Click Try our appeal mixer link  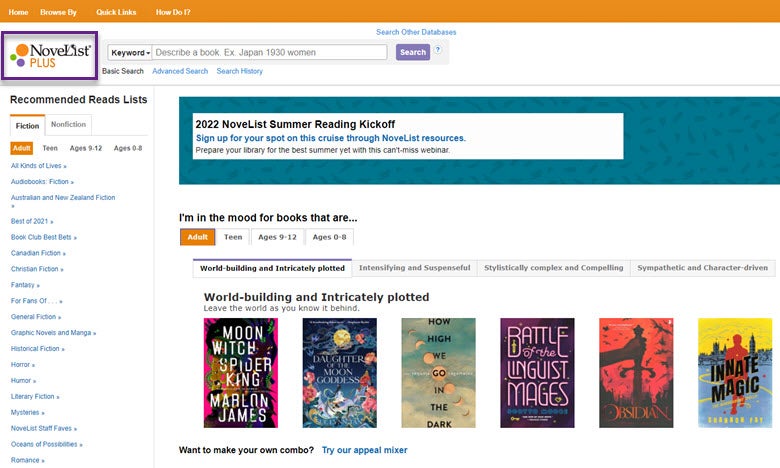pos(364,450)
